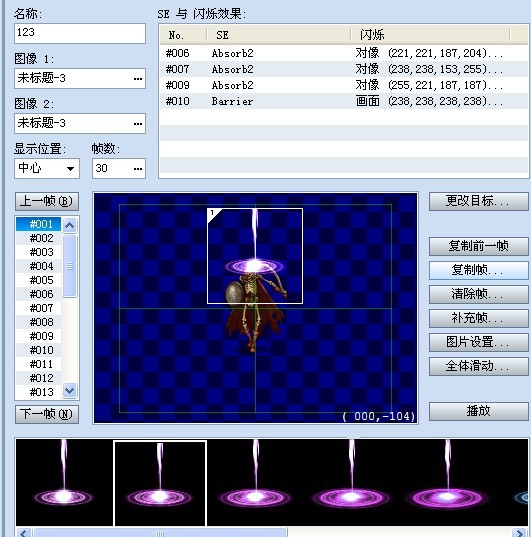Click the SE column header
Screen dimensions: 531x537
[279, 35]
